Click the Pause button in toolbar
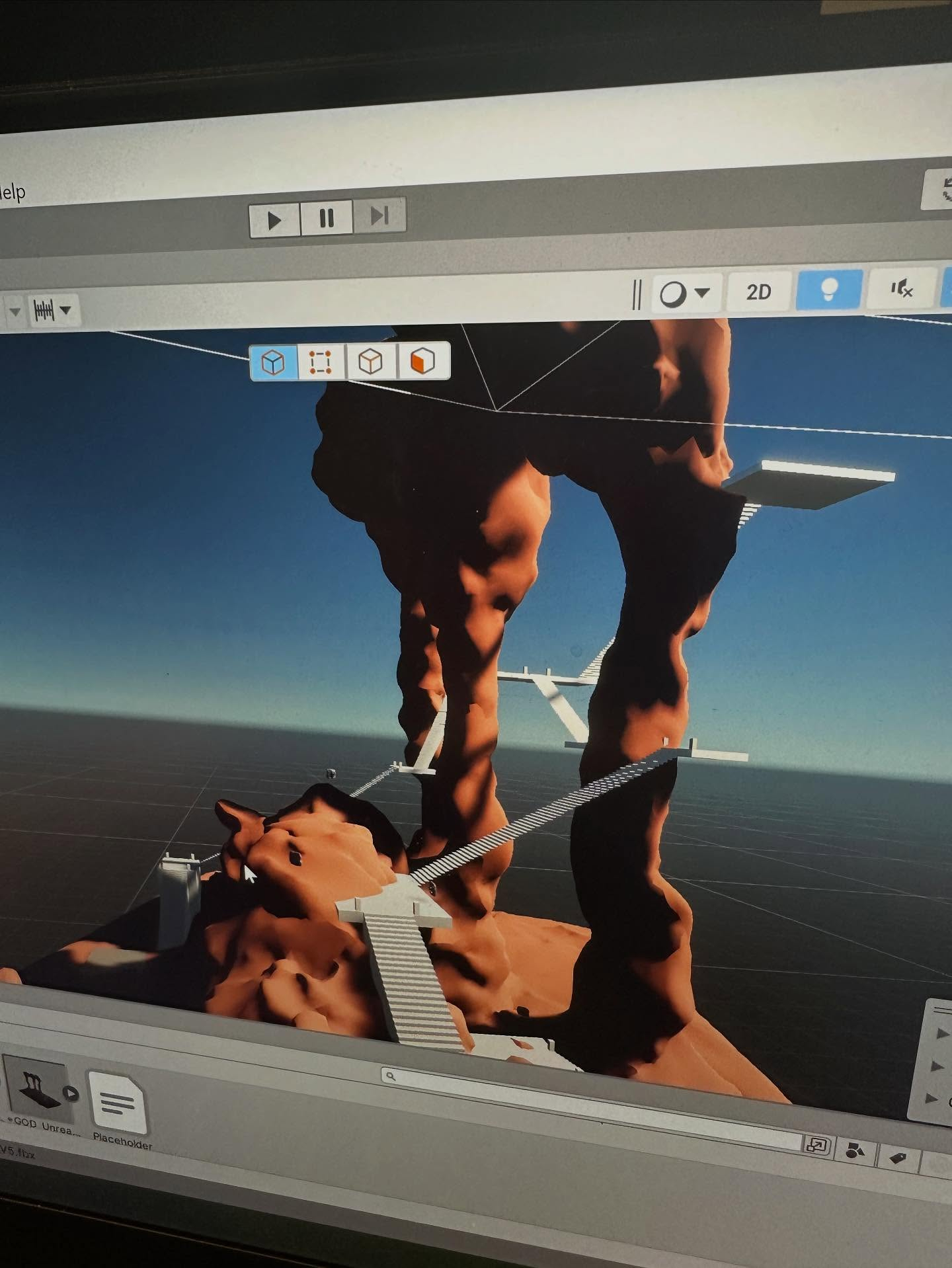Viewport: 952px width, 1268px height. pos(327,218)
